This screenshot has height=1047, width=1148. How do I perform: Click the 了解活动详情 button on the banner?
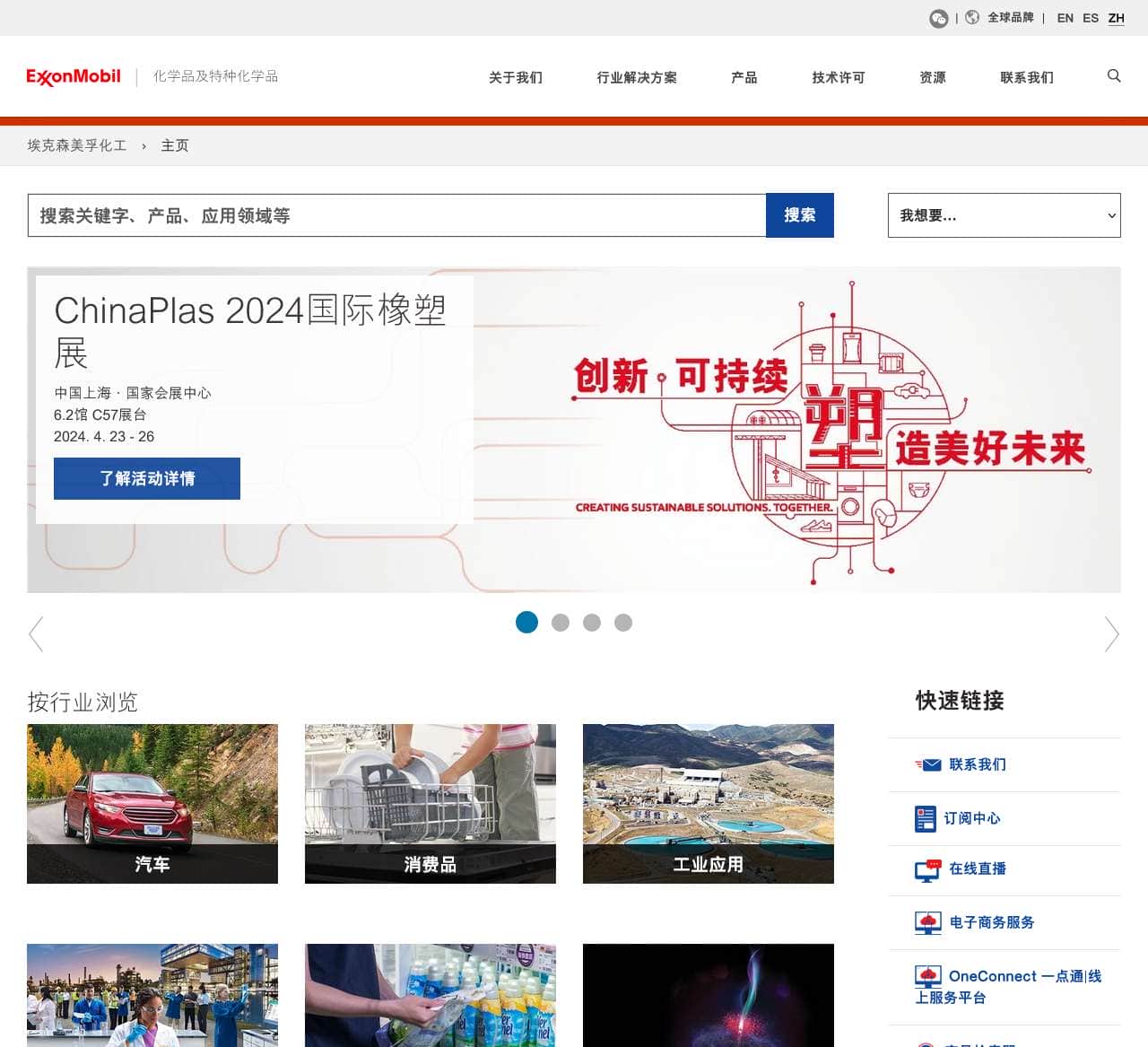146,478
